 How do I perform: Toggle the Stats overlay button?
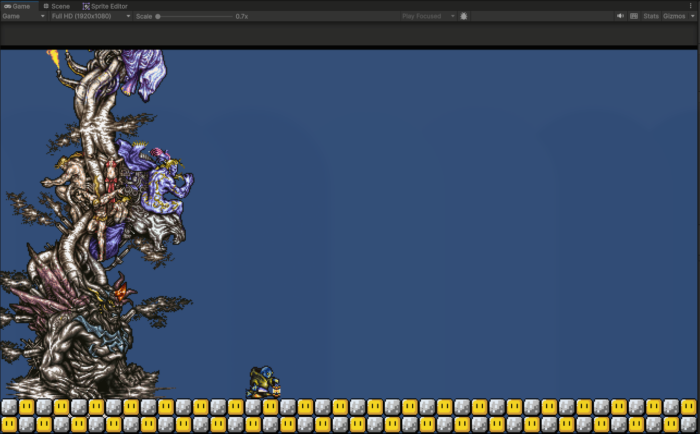(x=651, y=16)
